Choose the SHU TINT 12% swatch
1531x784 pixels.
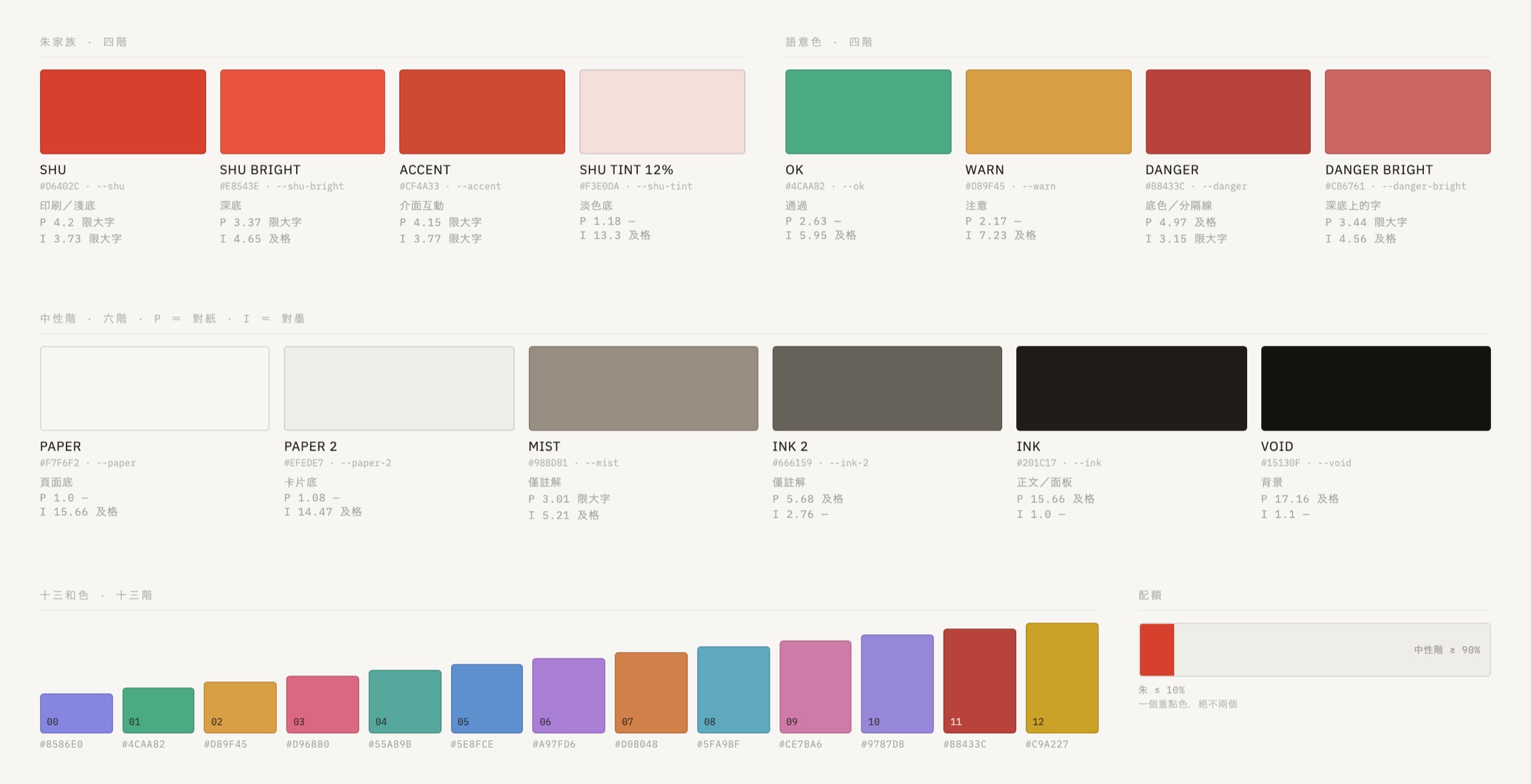pyautogui.click(x=662, y=112)
